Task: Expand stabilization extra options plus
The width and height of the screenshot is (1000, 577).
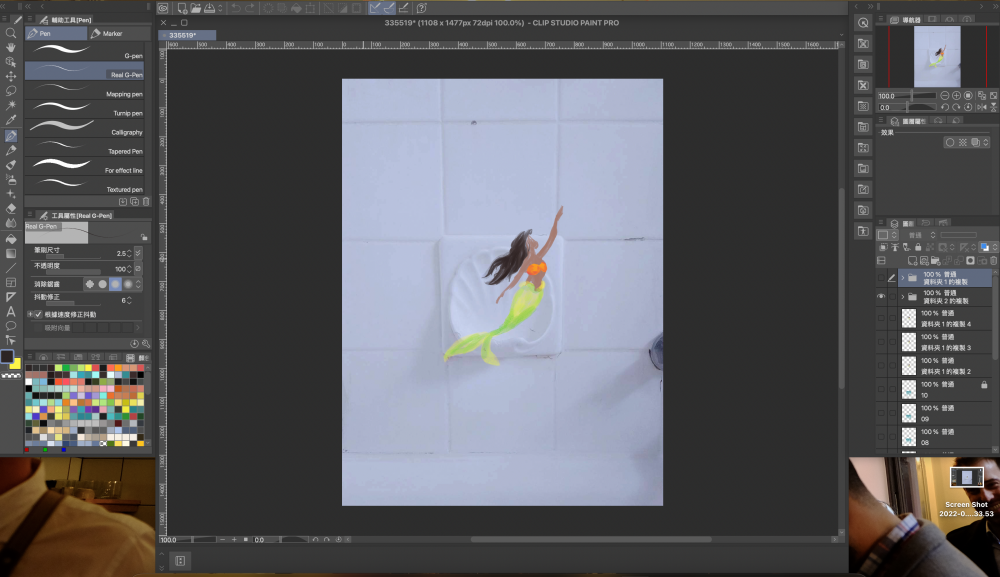Action: pos(30,314)
